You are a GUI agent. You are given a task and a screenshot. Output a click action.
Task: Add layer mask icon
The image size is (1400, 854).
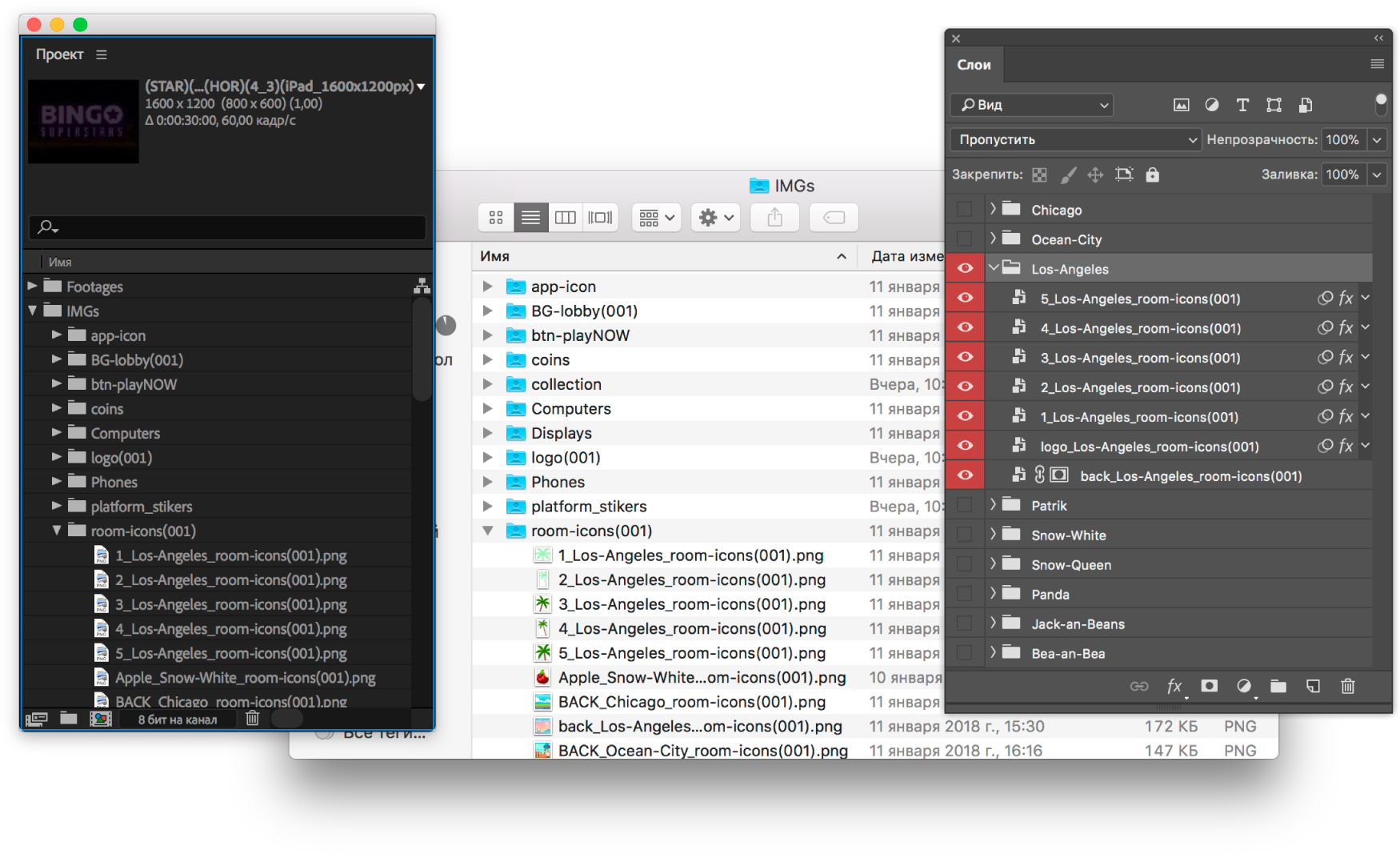[x=1209, y=686]
